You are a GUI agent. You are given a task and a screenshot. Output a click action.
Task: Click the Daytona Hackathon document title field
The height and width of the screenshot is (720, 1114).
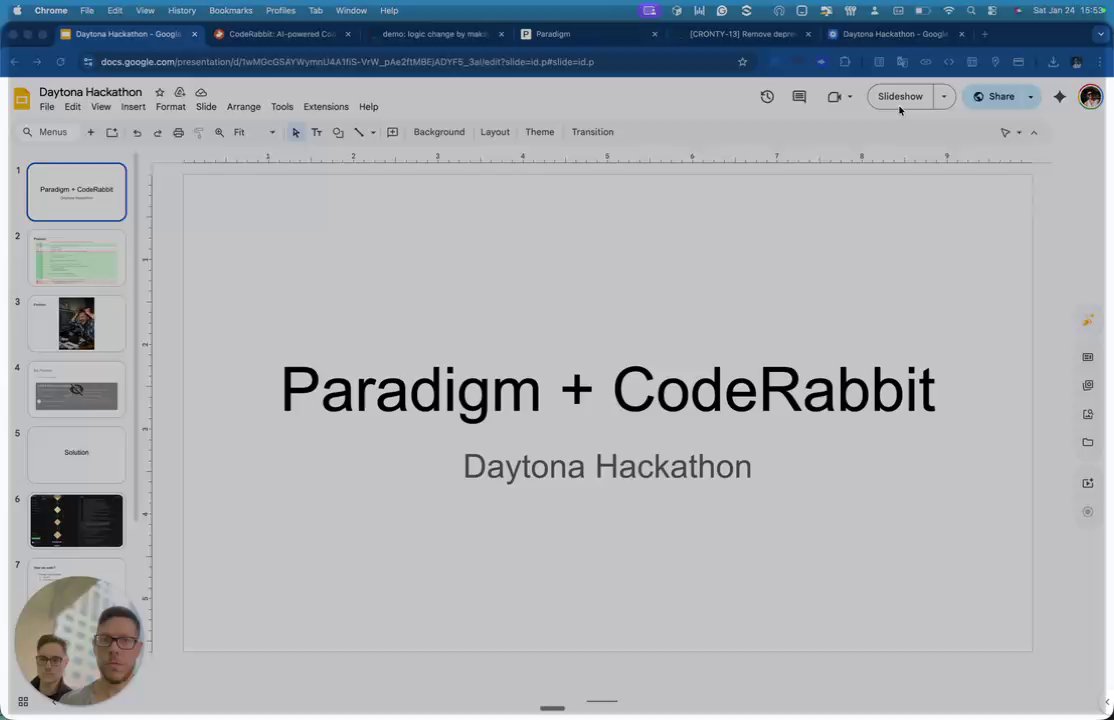90,92
